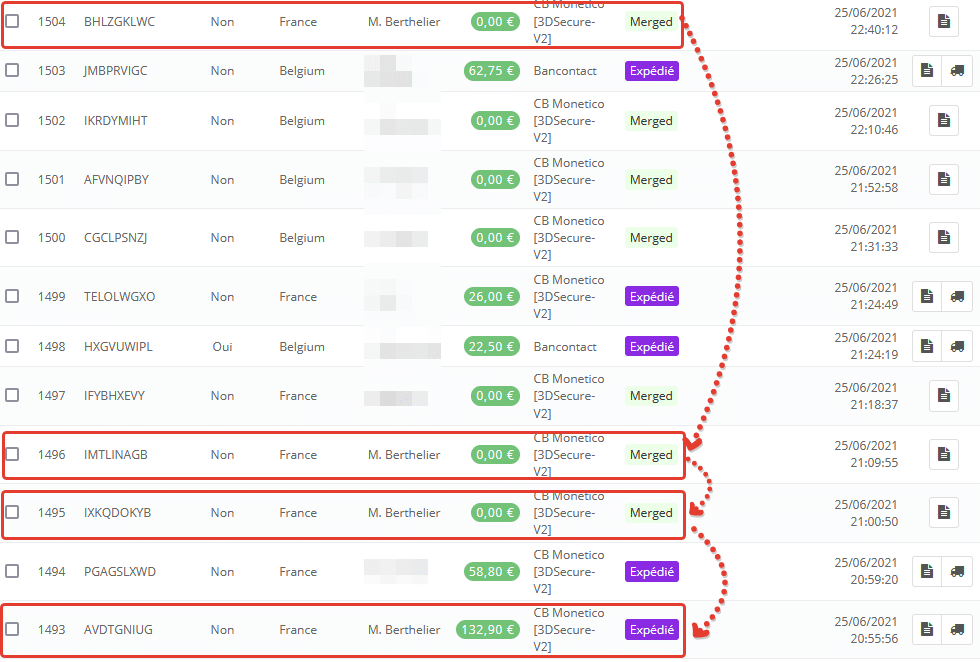Screen dimensions: 980x662
Task: Open invoice document icon for order 1499
Action: (927, 296)
